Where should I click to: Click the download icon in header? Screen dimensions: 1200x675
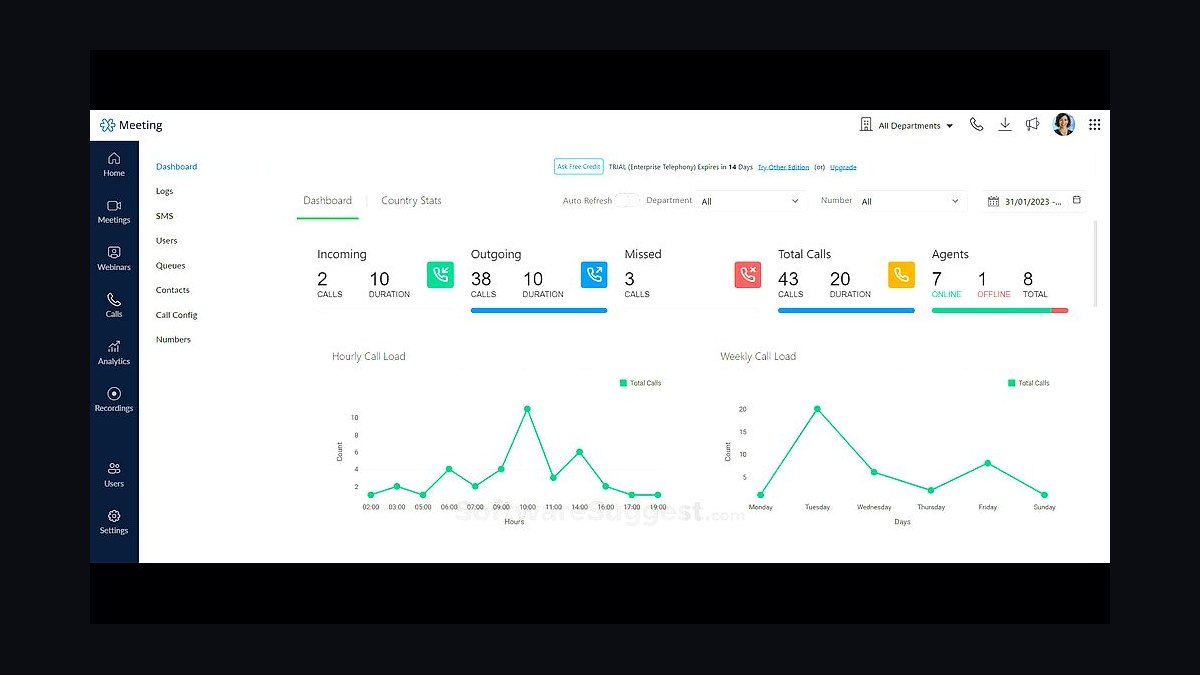[1005, 125]
